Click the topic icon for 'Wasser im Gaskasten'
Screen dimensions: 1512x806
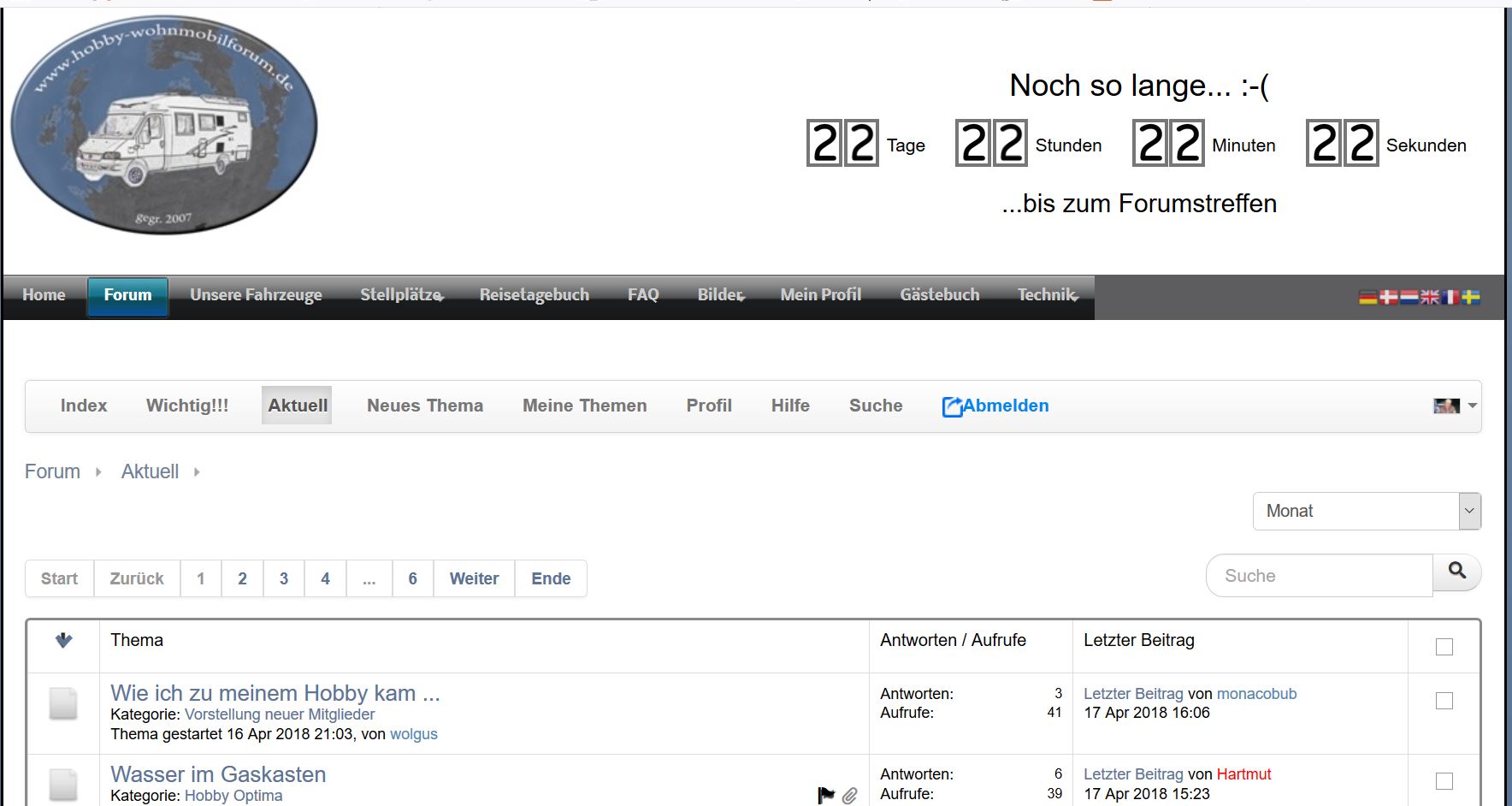(63, 784)
